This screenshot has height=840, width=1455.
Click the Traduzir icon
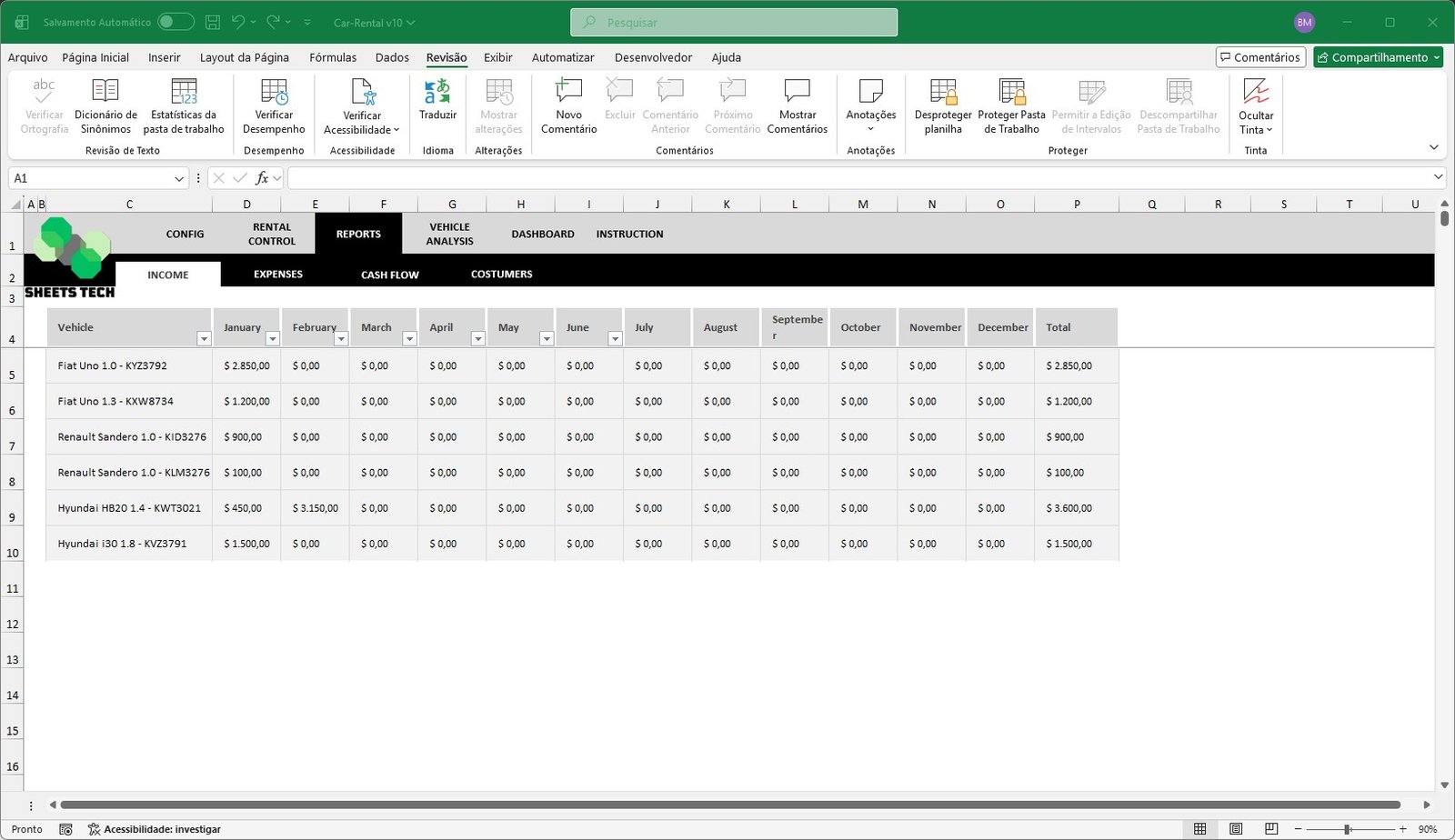(x=437, y=102)
